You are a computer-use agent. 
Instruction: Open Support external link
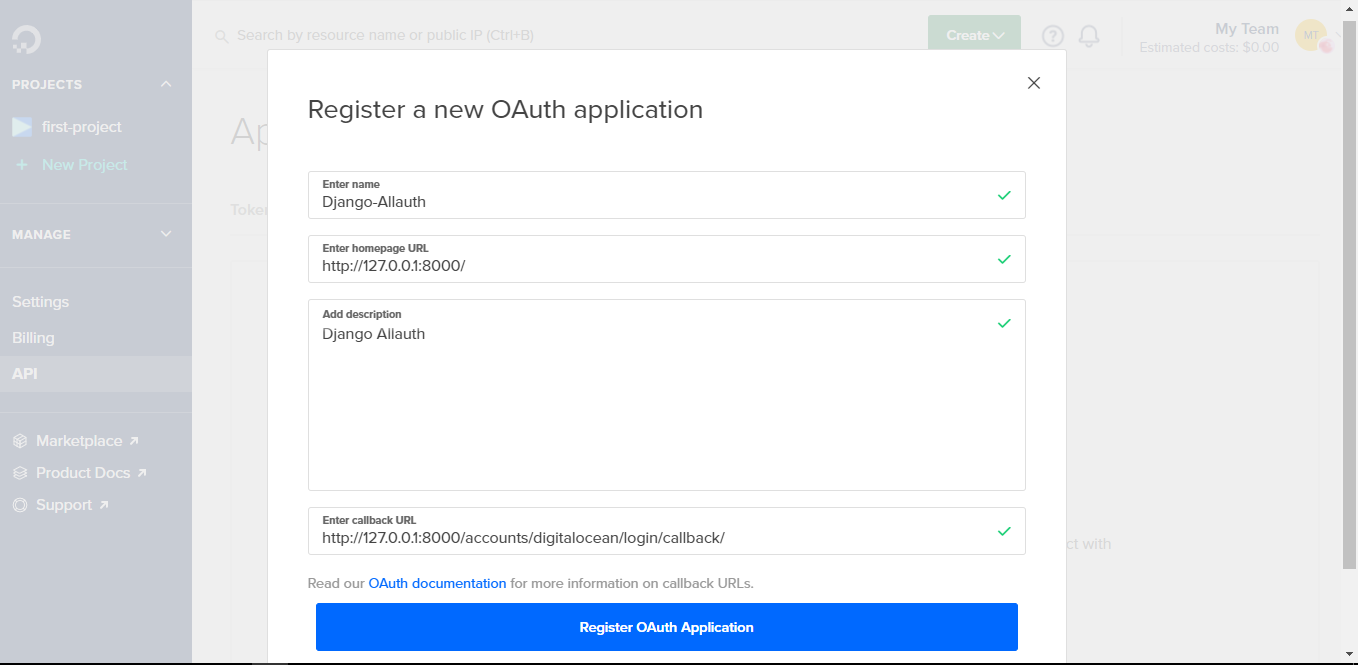point(72,505)
